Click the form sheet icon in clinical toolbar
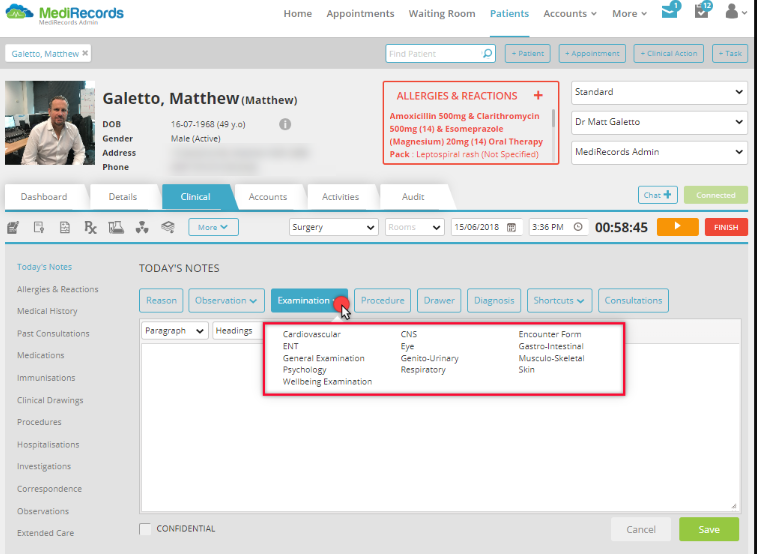 tap(65, 227)
